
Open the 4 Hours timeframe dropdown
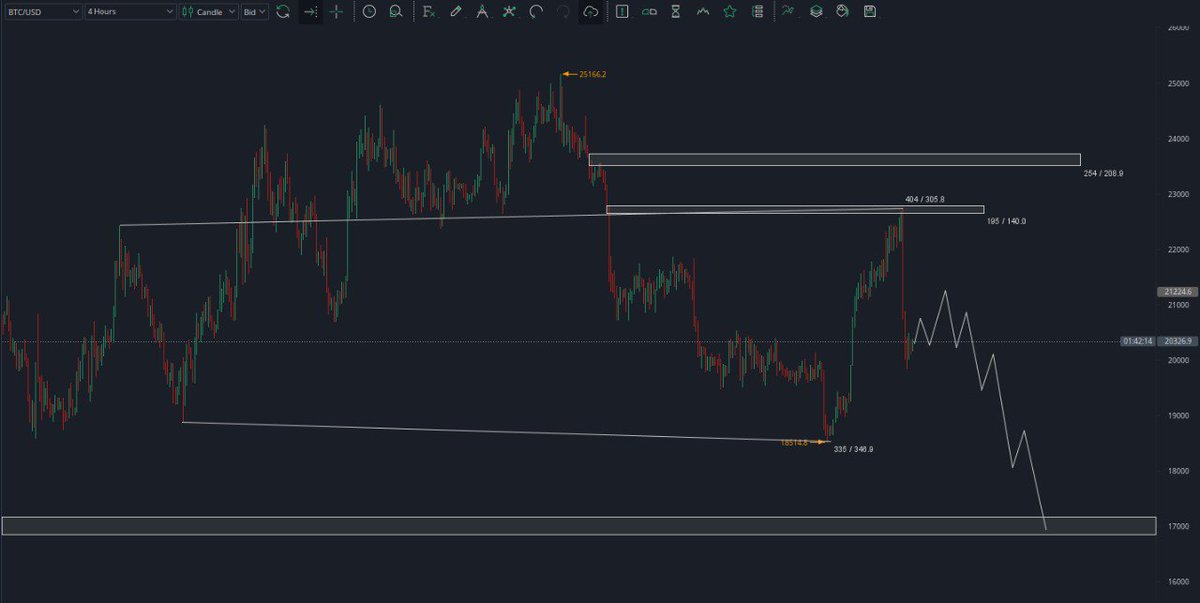pyautogui.click(x=131, y=12)
